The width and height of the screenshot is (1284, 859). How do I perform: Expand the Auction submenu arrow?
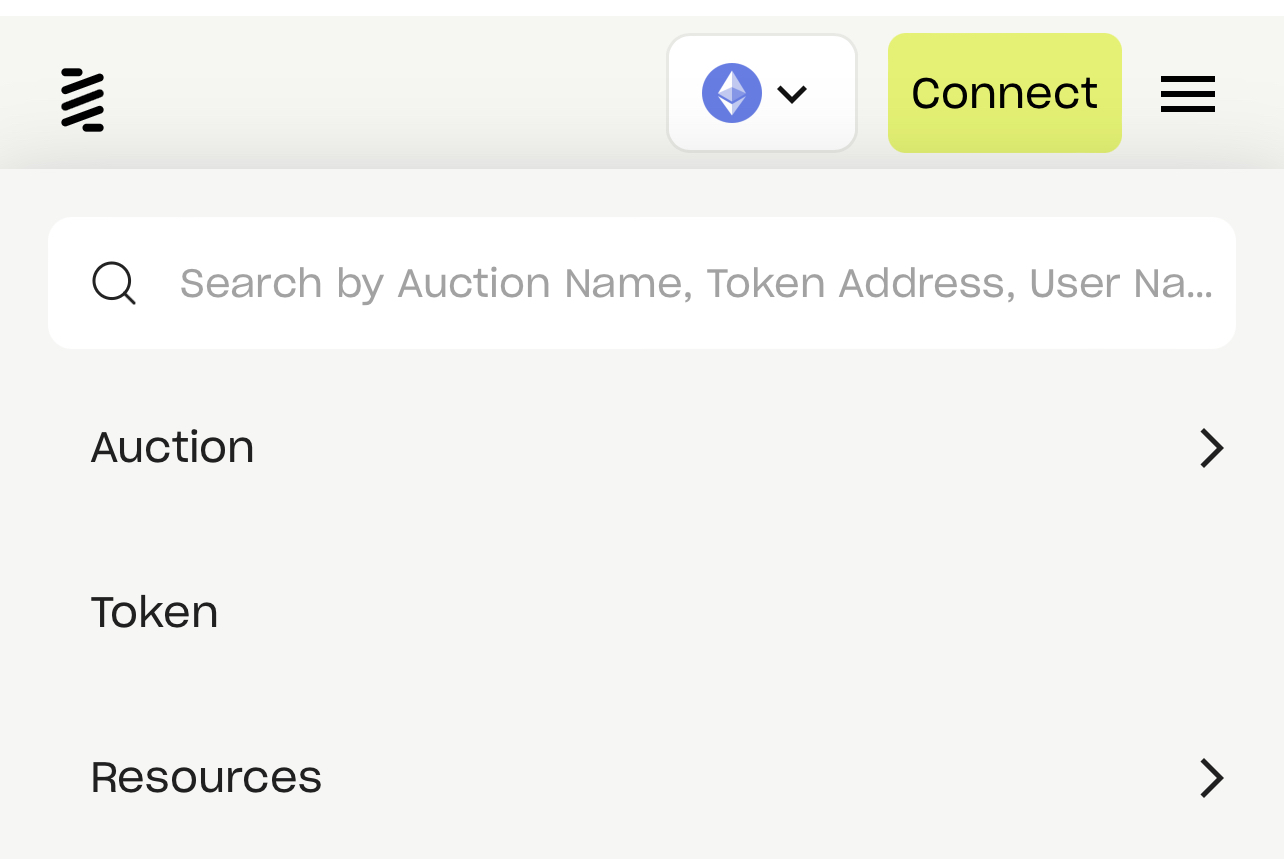pyautogui.click(x=1211, y=448)
